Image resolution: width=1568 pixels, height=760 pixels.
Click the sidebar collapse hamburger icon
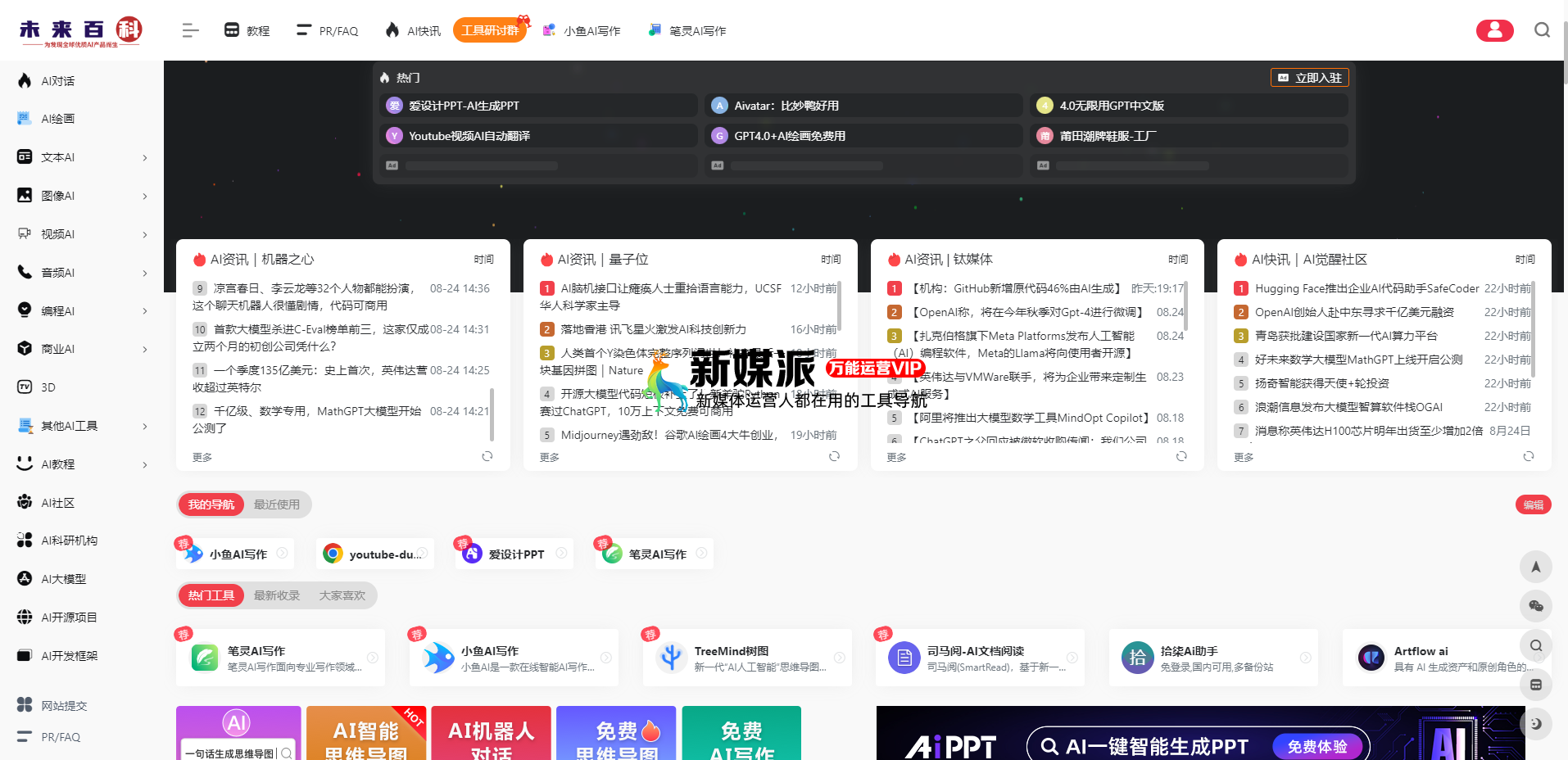tap(190, 30)
